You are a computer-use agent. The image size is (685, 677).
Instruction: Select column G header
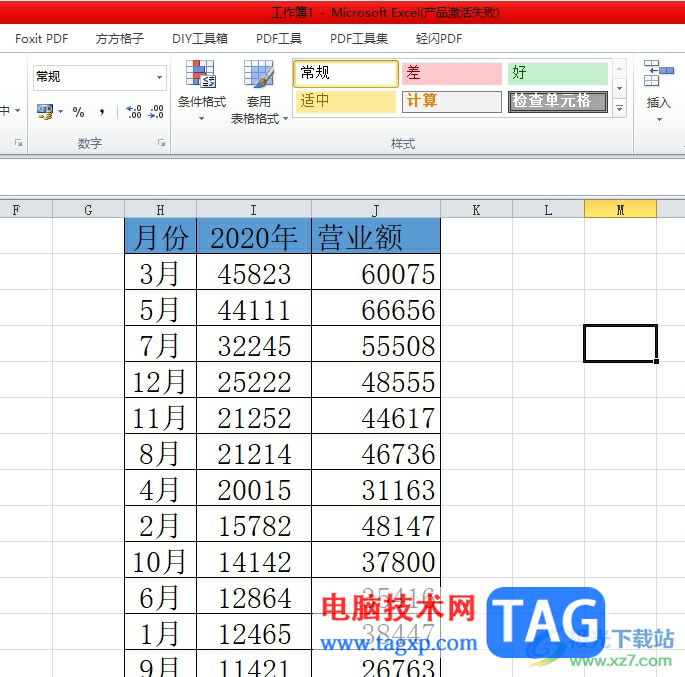(88, 210)
